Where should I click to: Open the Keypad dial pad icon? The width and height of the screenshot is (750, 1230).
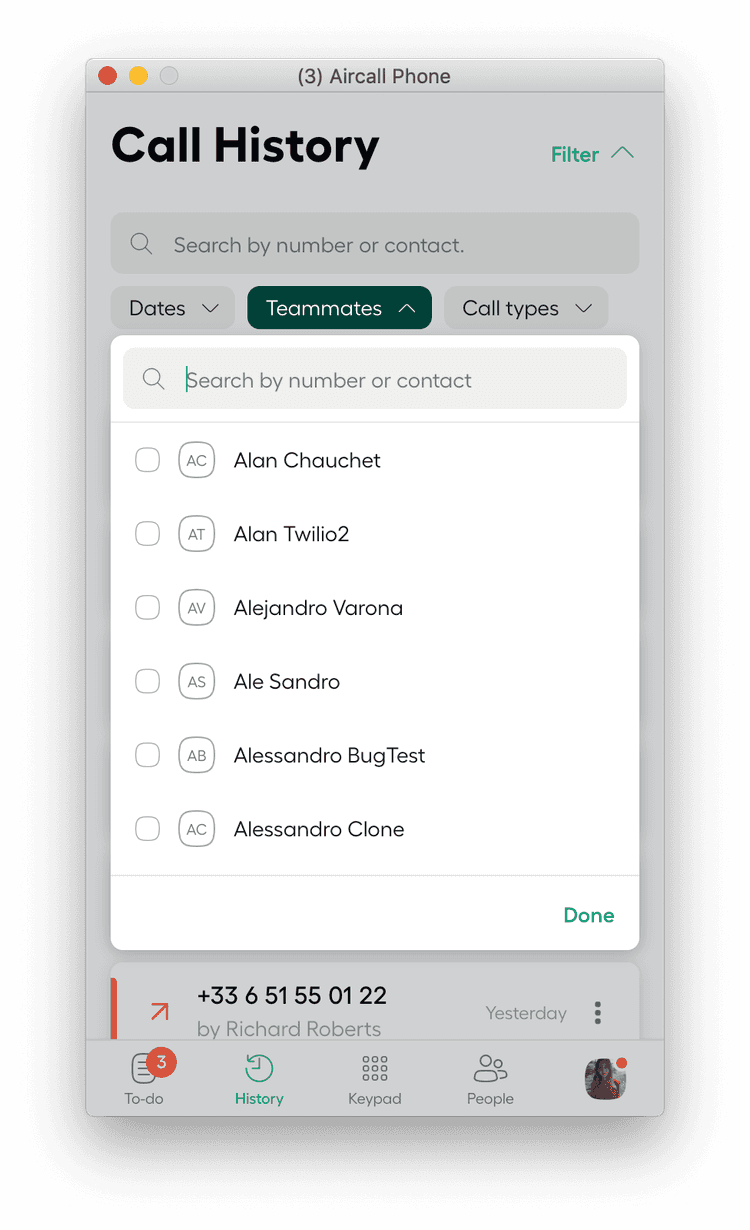(375, 1069)
